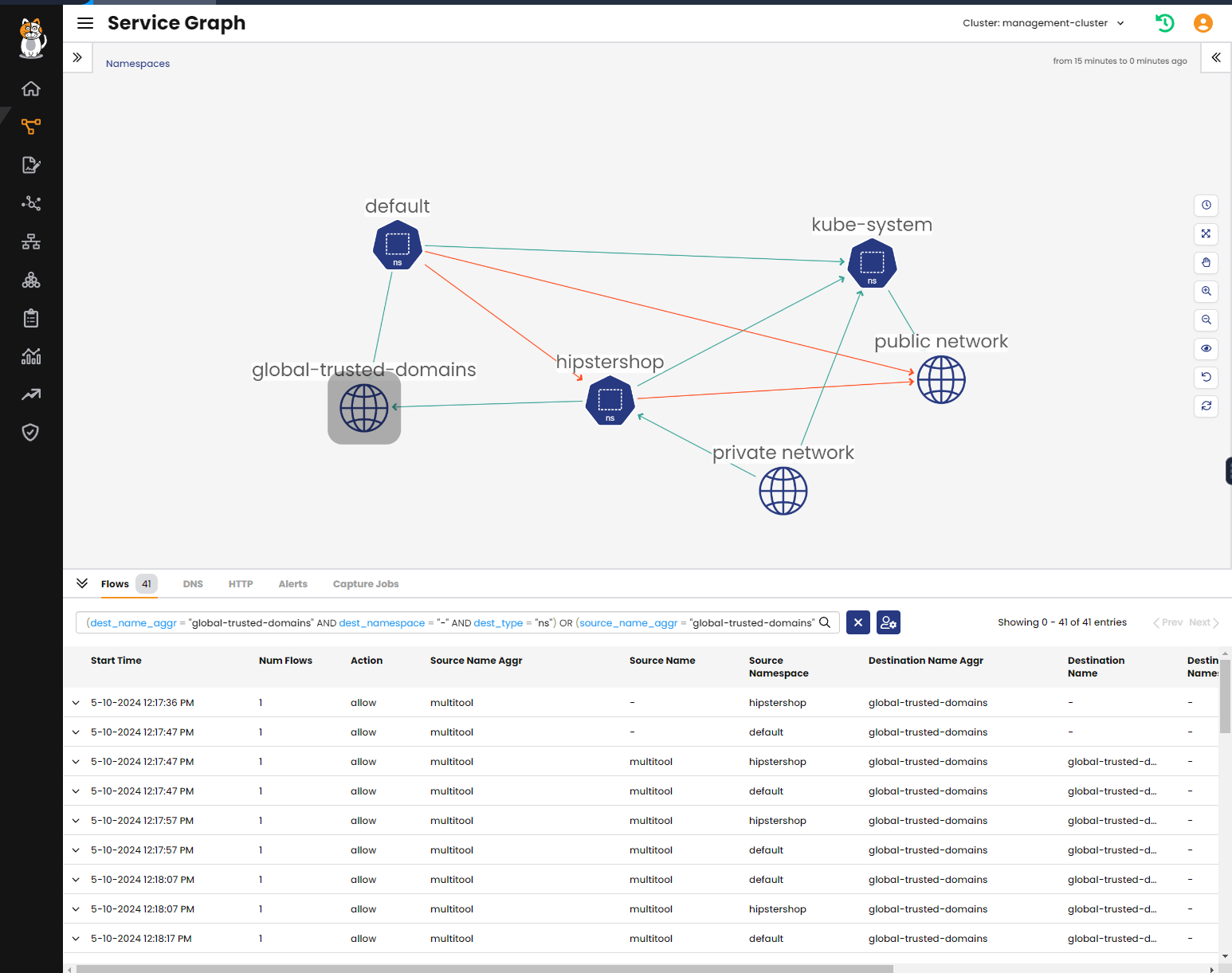
Task: Toggle fit-to-screen on the graph
Action: (1206, 234)
